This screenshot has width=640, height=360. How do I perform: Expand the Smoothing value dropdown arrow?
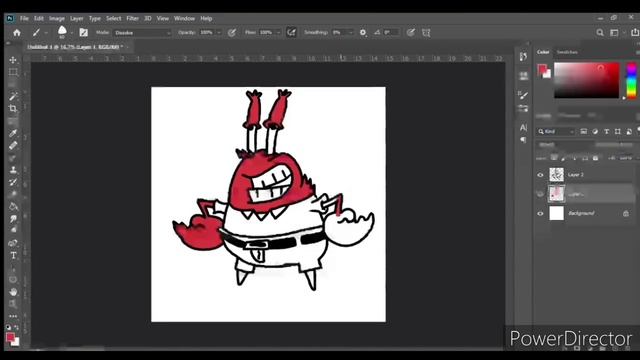tap(351, 33)
